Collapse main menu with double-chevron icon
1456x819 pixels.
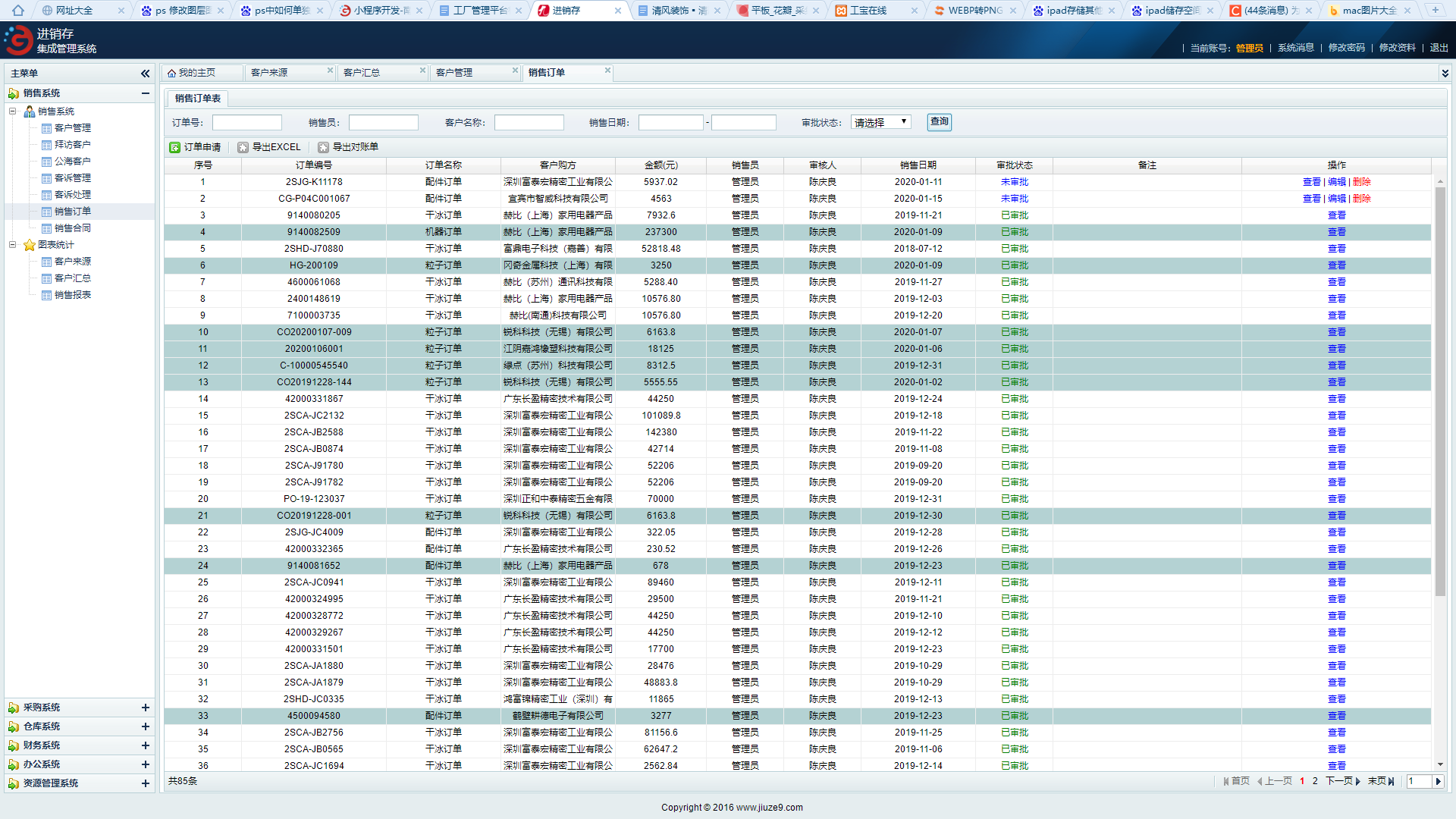coord(145,74)
